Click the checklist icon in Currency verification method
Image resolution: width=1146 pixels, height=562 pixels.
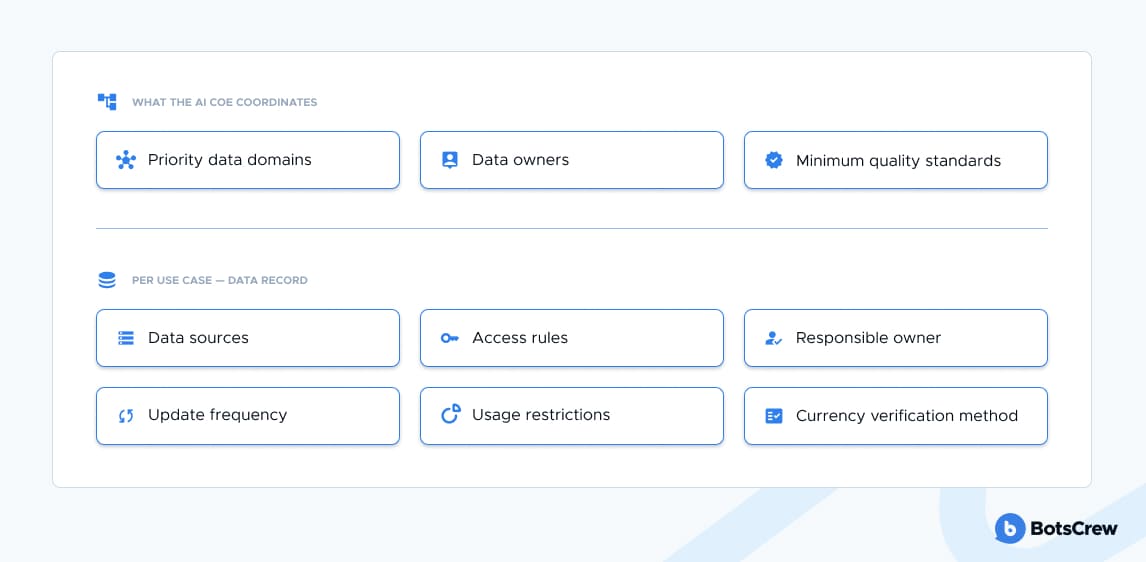773,416
